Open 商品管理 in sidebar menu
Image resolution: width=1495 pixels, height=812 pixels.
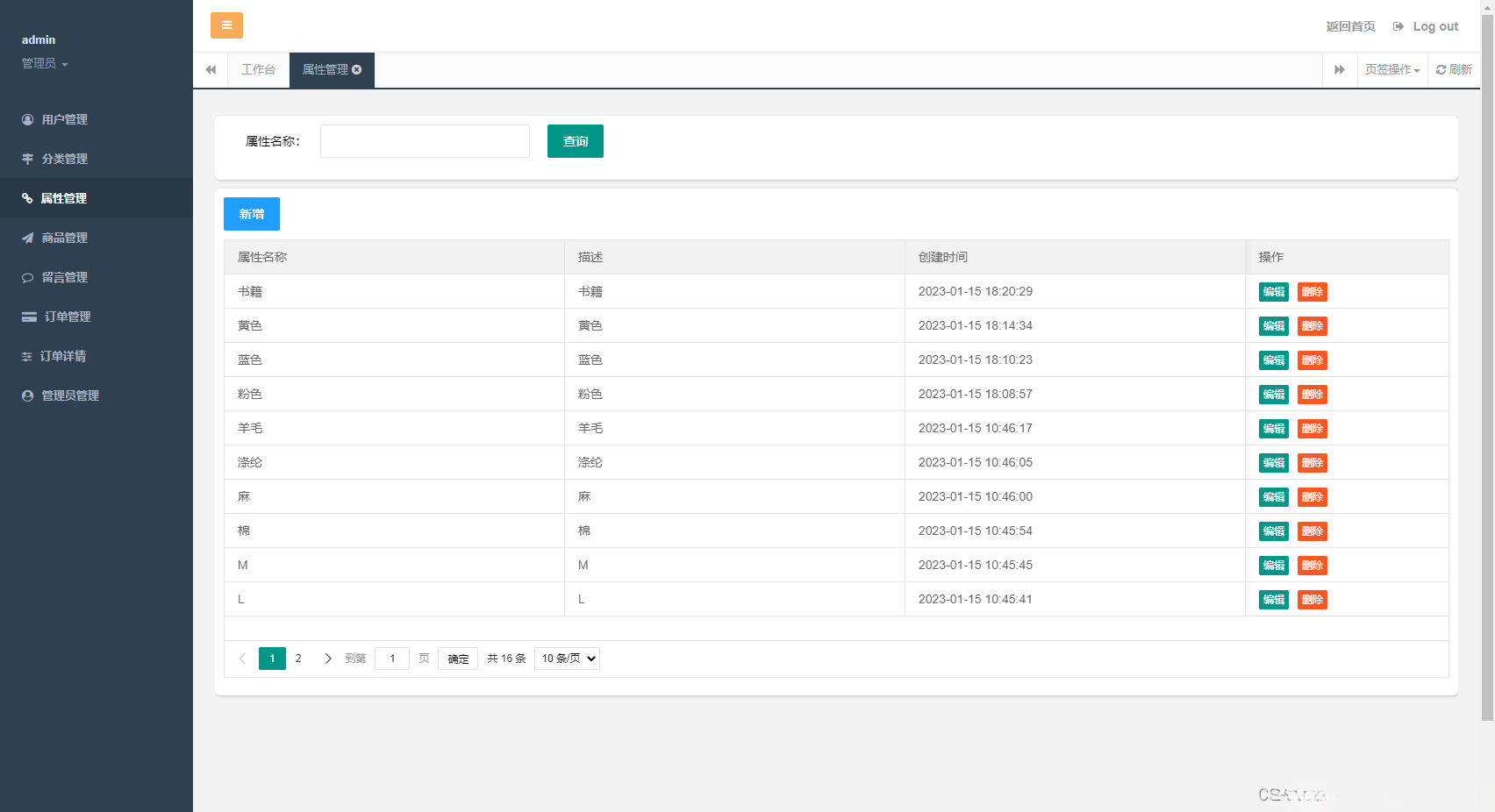click(x=97, y=238)
